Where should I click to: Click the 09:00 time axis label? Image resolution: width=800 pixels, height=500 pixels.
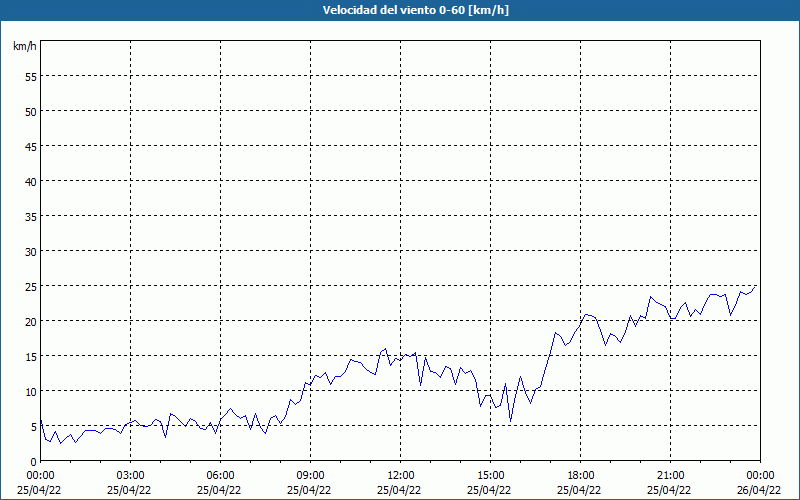pyautogui.click(x=310, y=476)
